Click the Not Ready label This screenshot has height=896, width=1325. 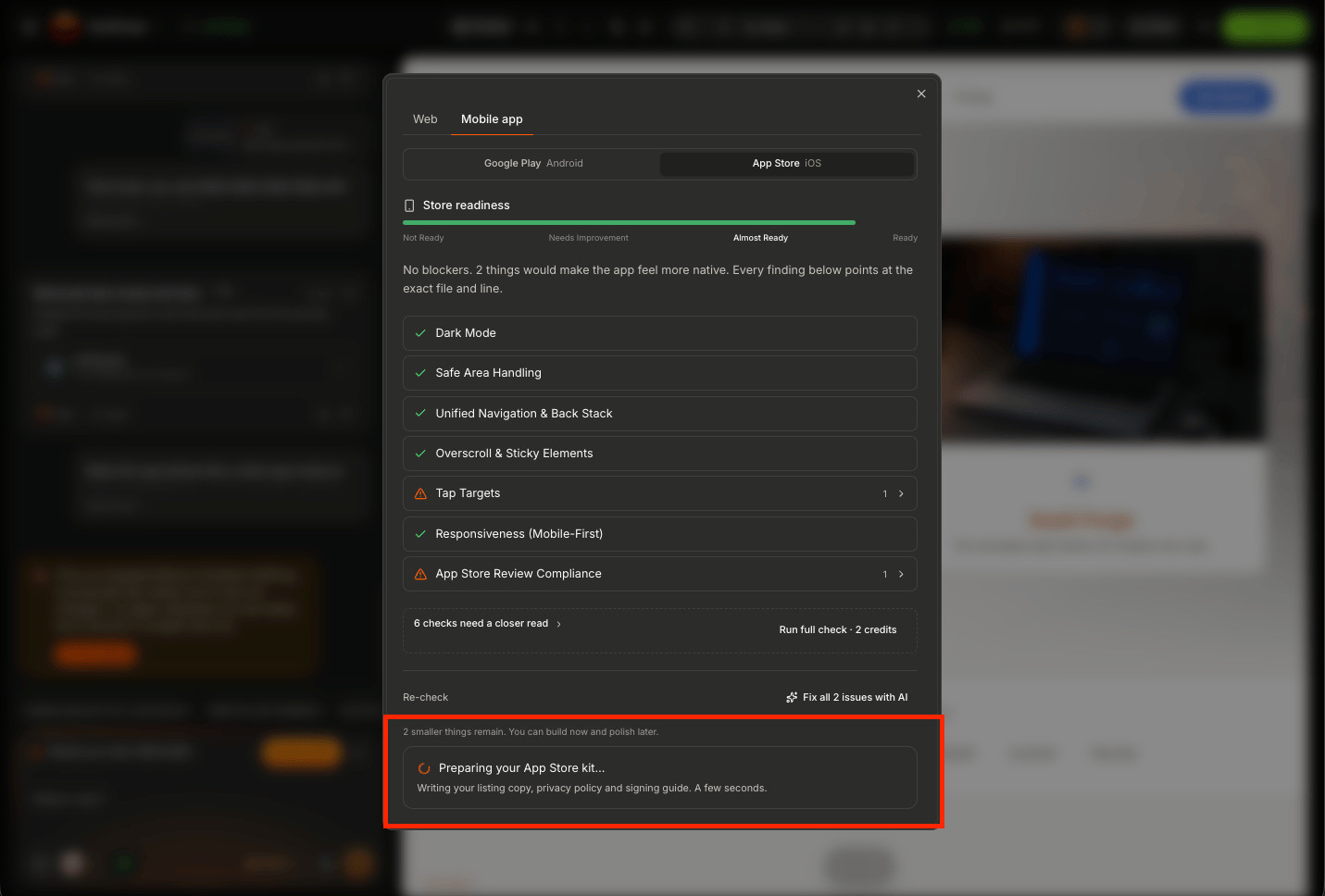pos(423,238)
